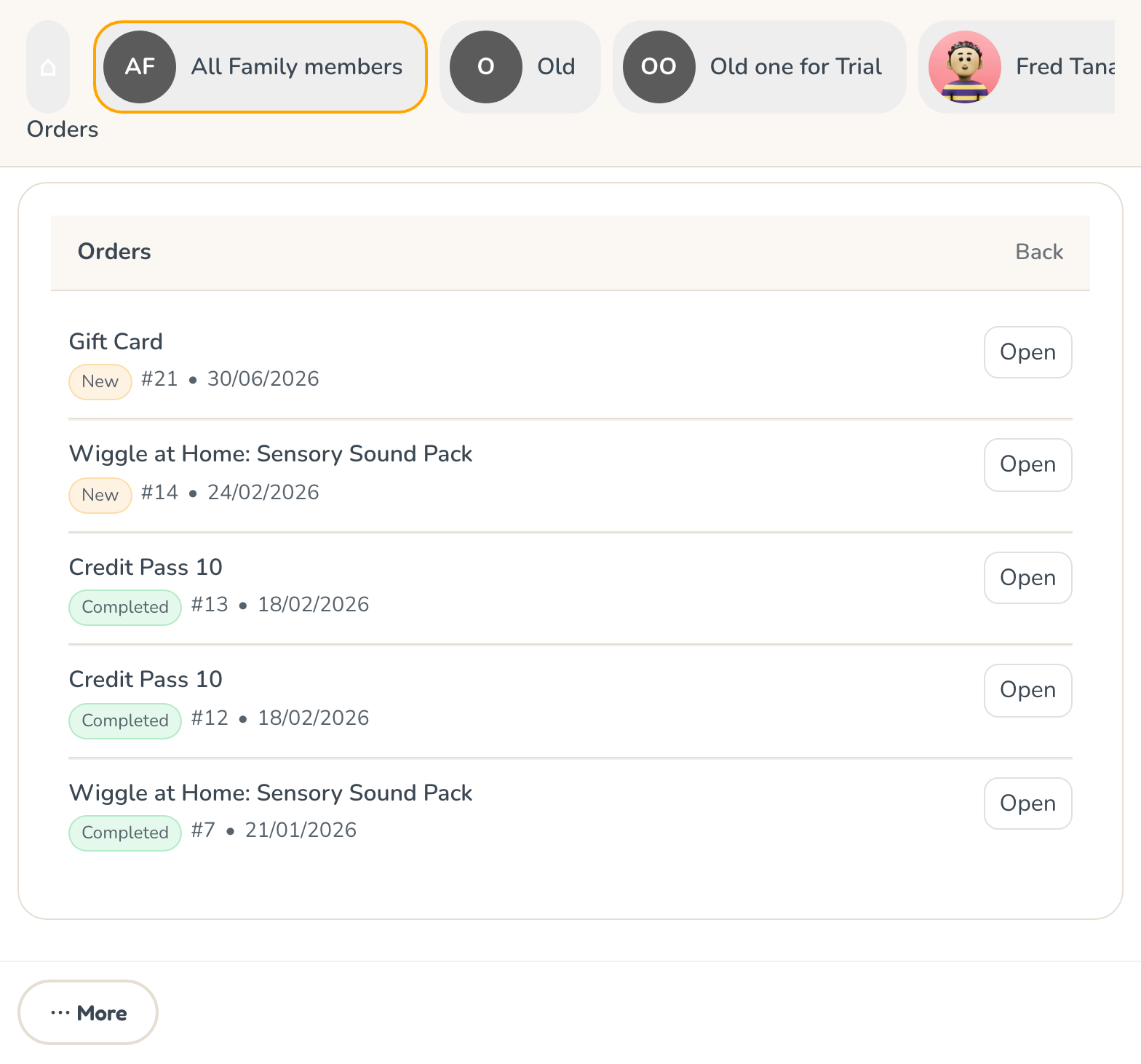Click the date 21/01/2026
Screen dimensions: 1141x1064
[x=301, y=830]
